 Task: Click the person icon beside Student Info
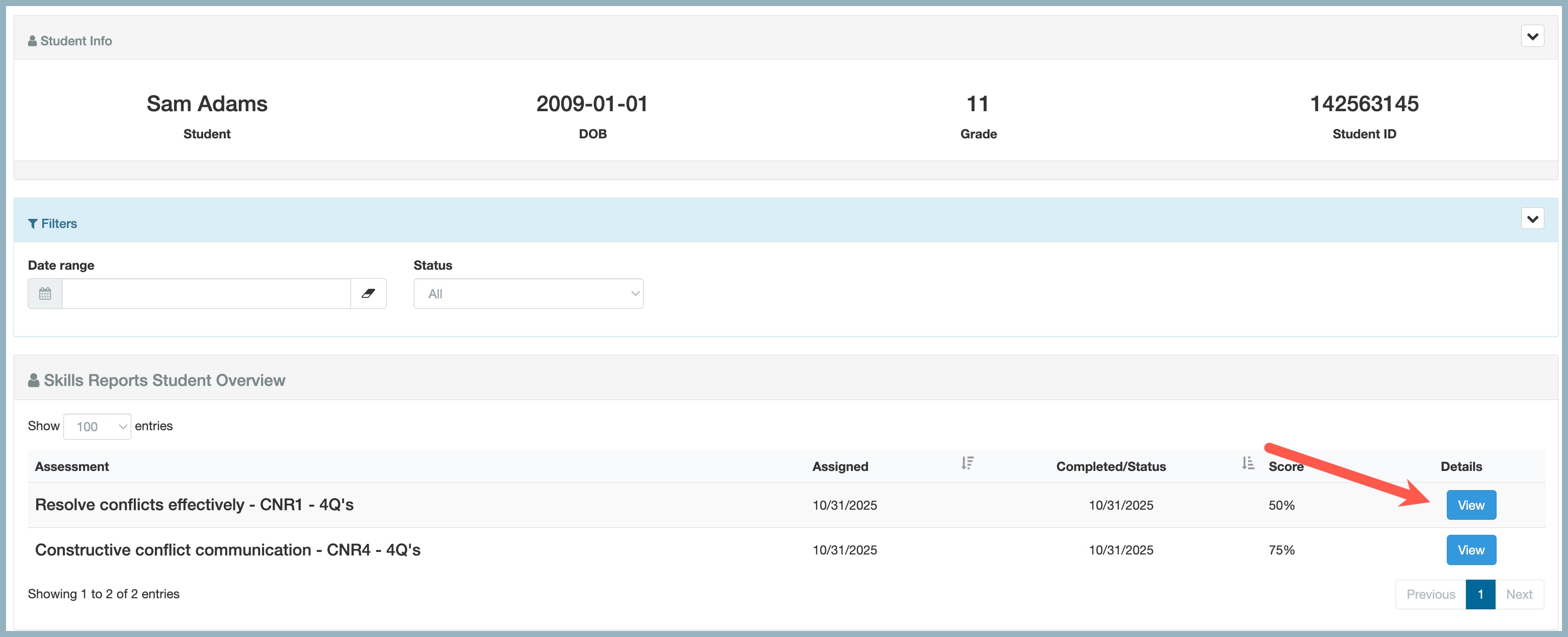tap(32, 41)
